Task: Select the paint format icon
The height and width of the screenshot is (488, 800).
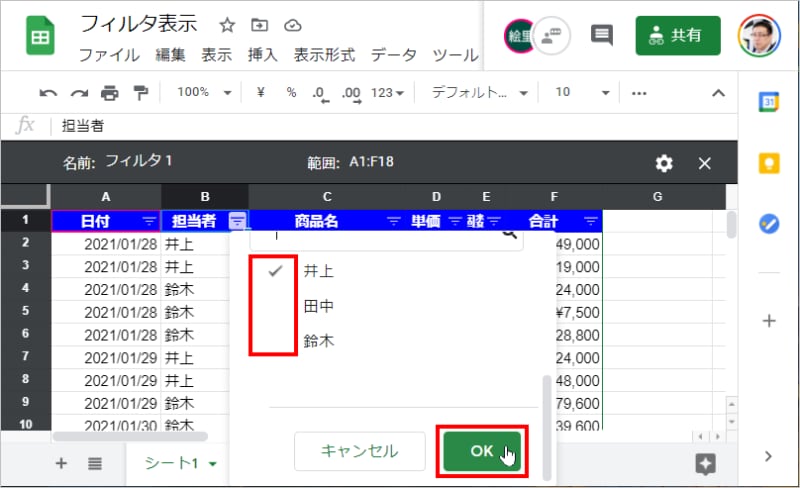Action: (x=140, y=93)
